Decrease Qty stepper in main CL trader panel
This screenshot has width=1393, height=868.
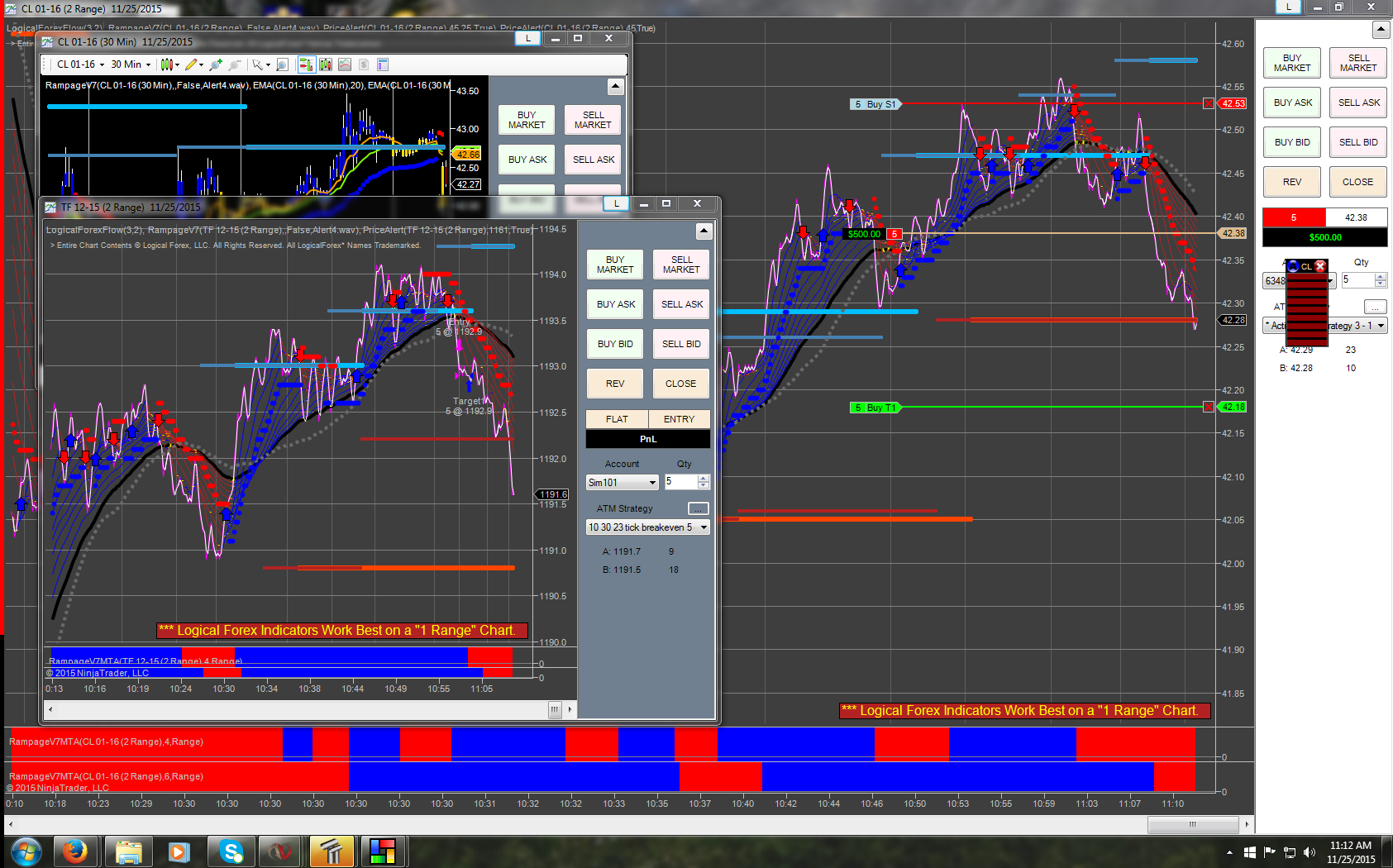coord(1381,284)
